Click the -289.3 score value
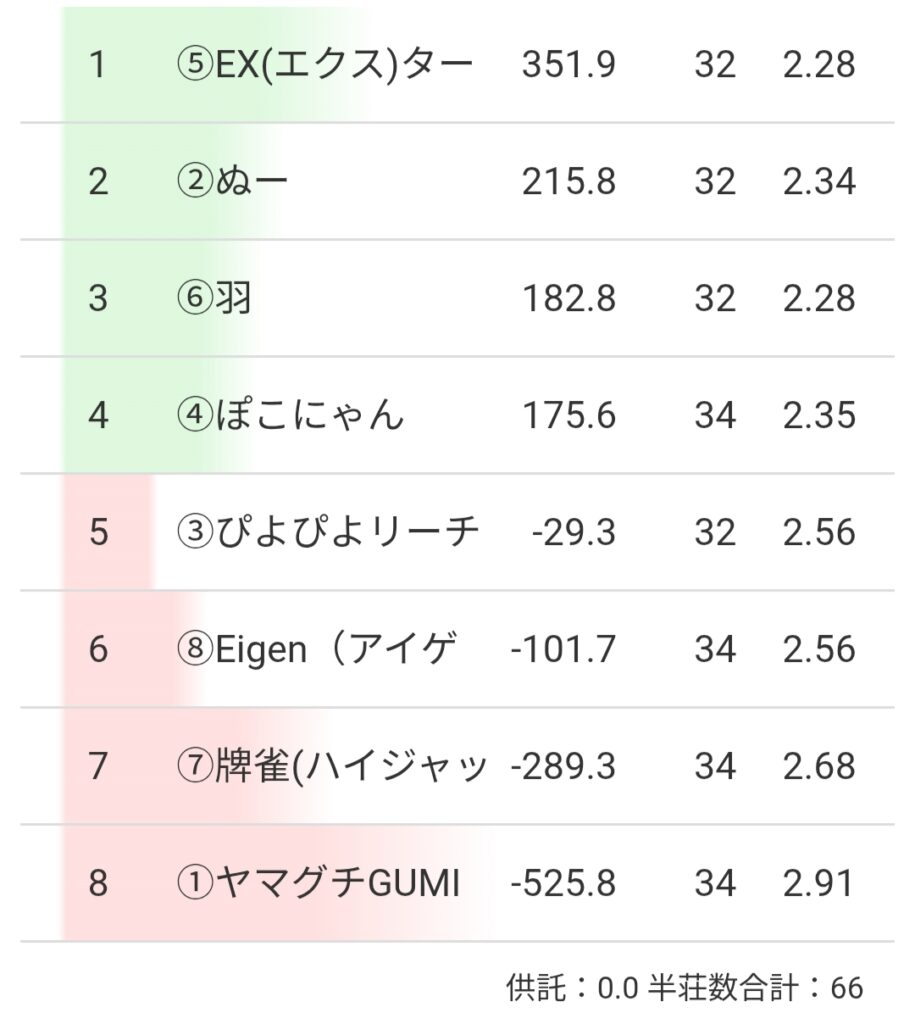 coord(563,766)
